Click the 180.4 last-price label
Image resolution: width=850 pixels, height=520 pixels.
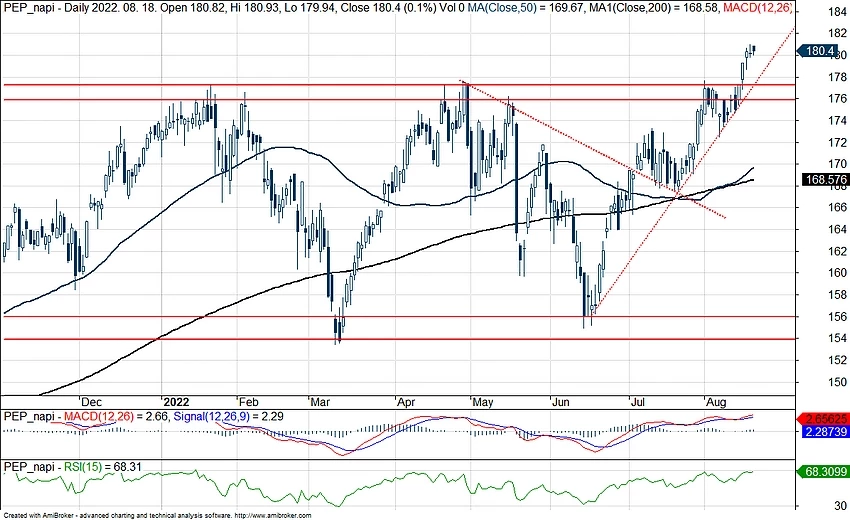coord(819,51)
